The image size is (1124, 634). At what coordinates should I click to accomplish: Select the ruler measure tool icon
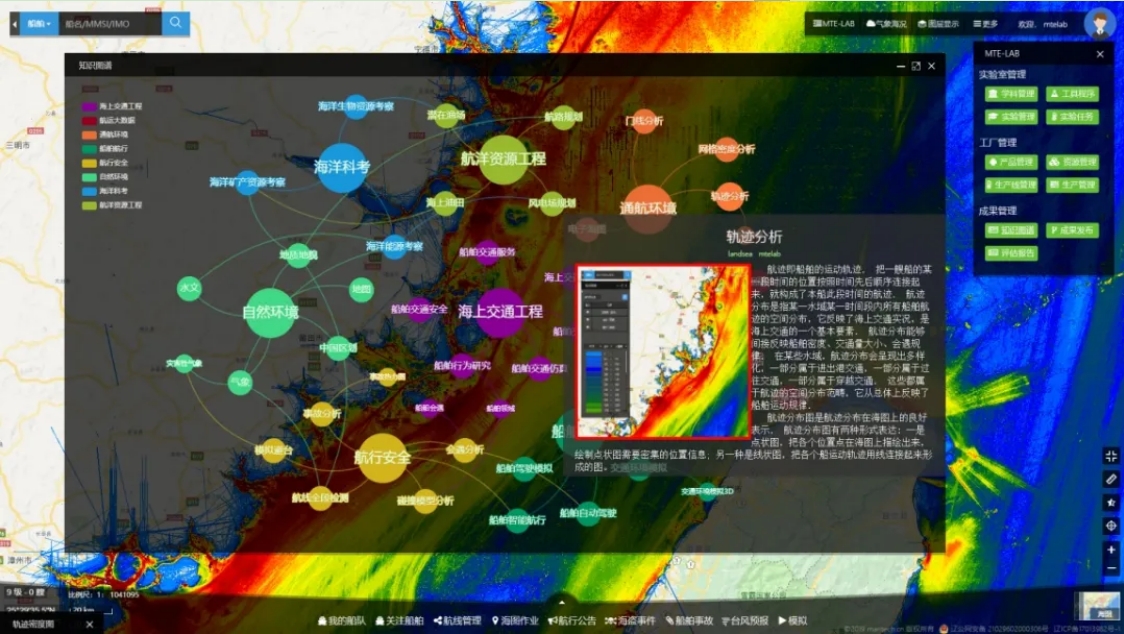point(1111,479)
